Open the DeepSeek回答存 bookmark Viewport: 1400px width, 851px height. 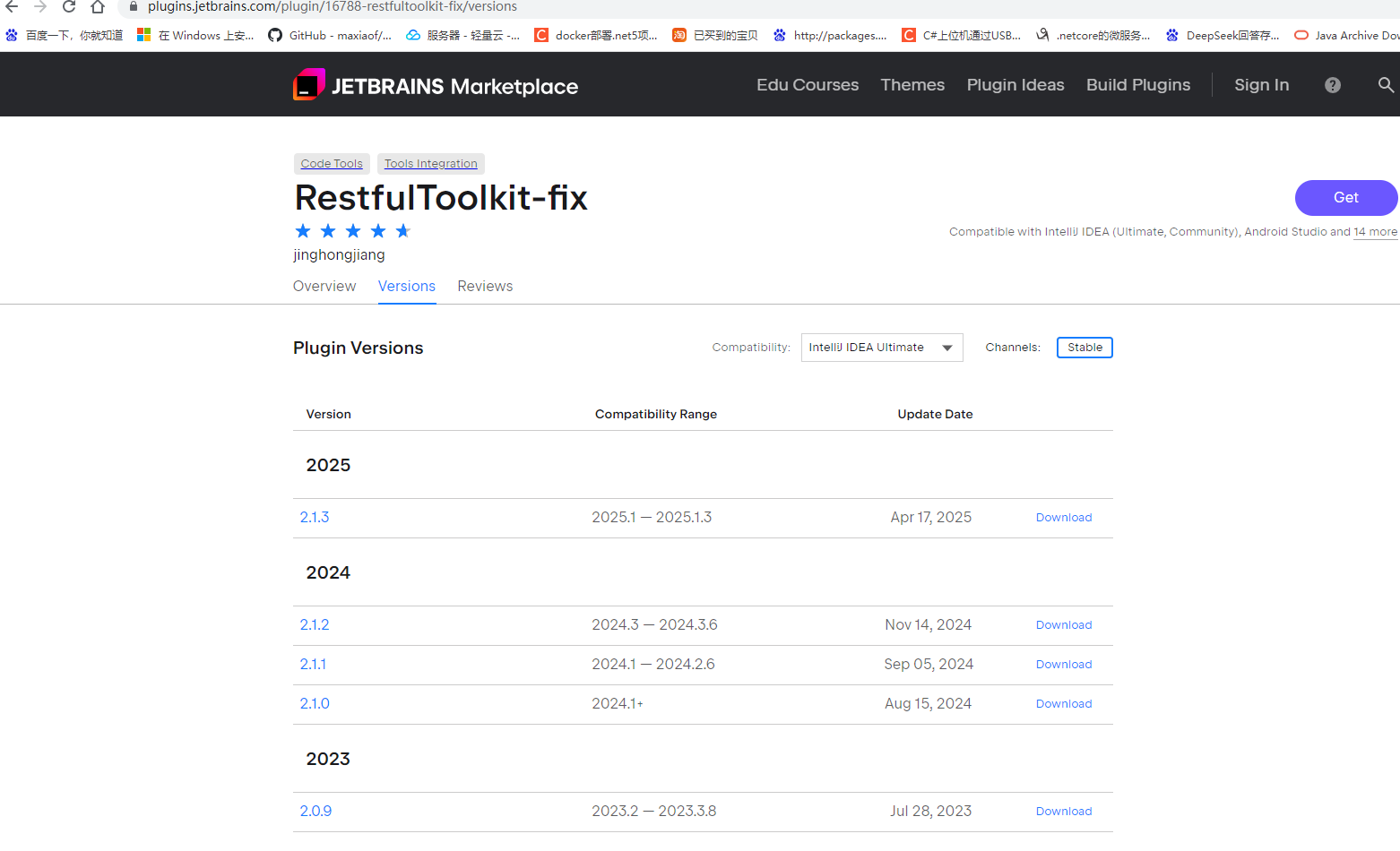[x=1223, y=35]
